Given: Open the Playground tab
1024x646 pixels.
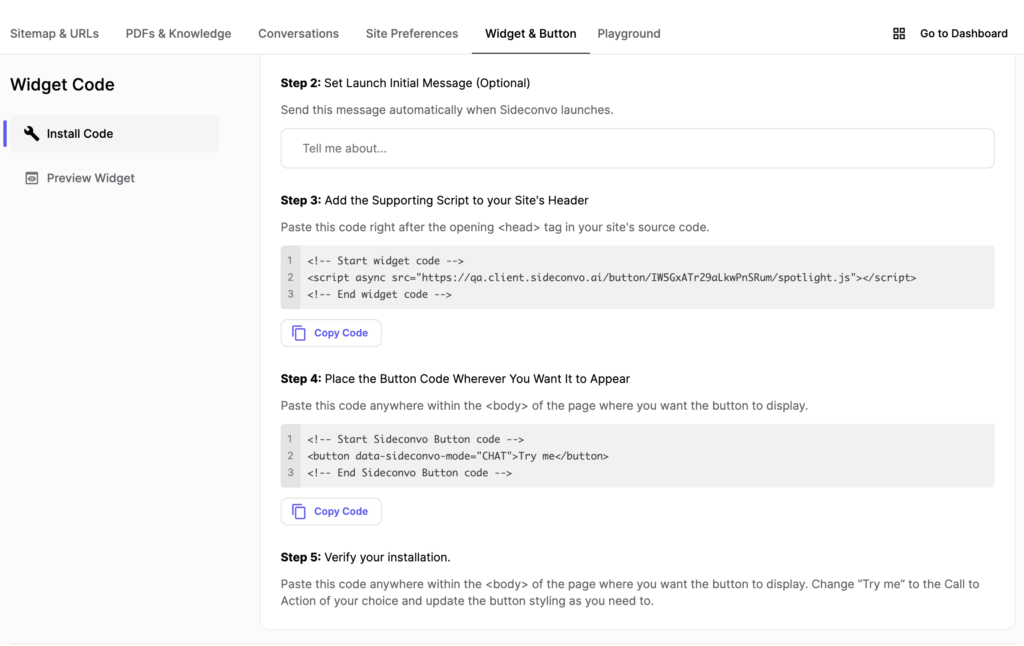Looking at the screenshot, I should point(629,34).
